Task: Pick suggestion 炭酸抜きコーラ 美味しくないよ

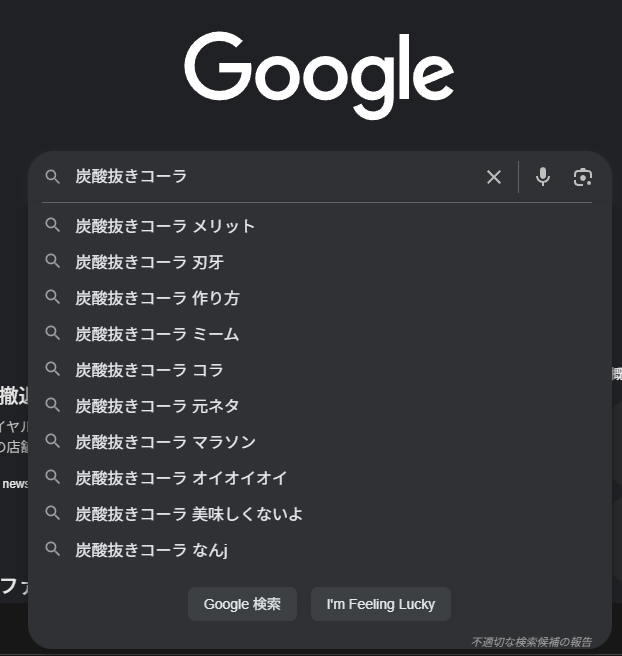Action: pyautogui.click(x=189, y=514)
